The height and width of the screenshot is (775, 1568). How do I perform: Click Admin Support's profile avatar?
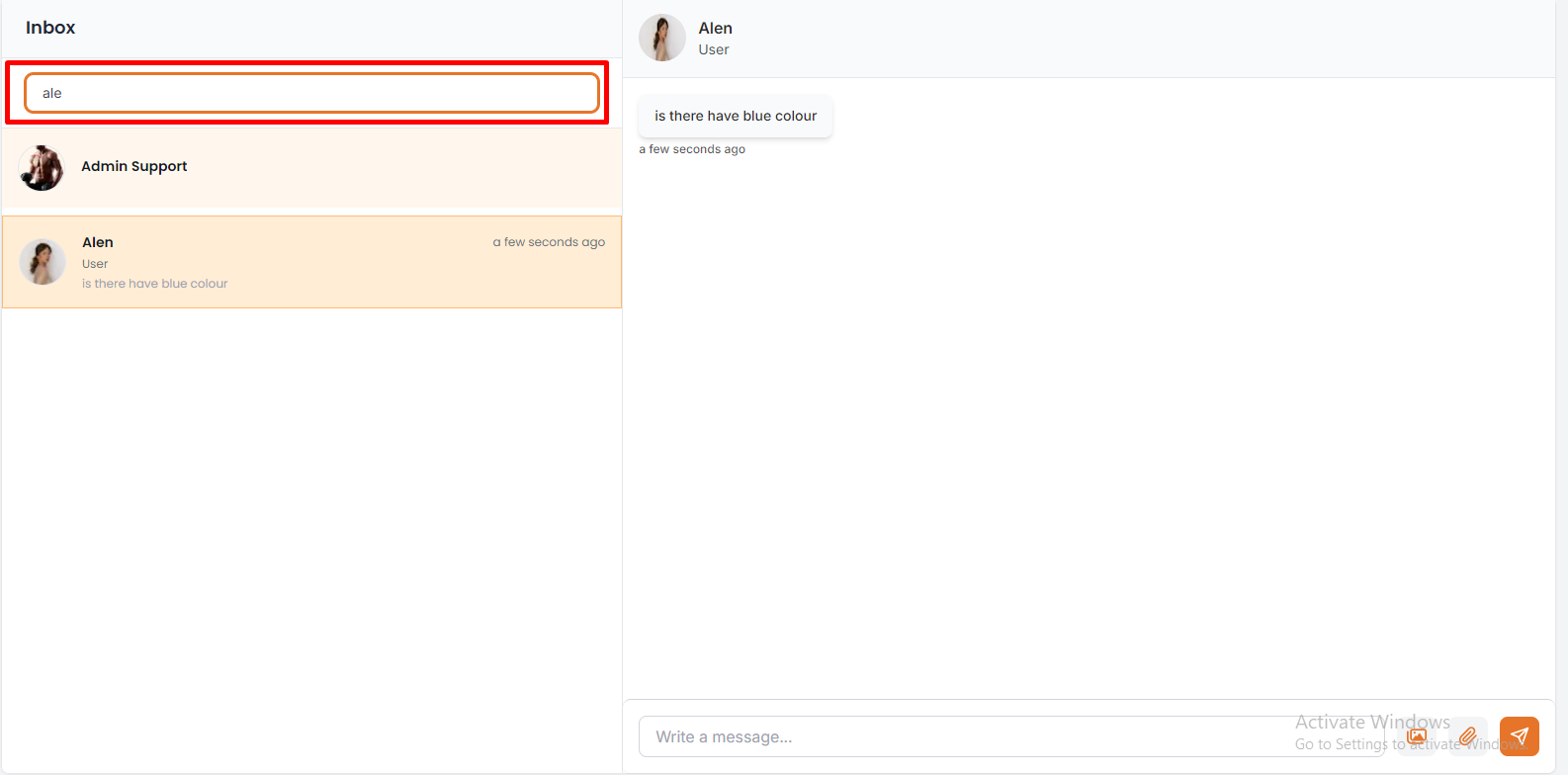tap(42, 168)
